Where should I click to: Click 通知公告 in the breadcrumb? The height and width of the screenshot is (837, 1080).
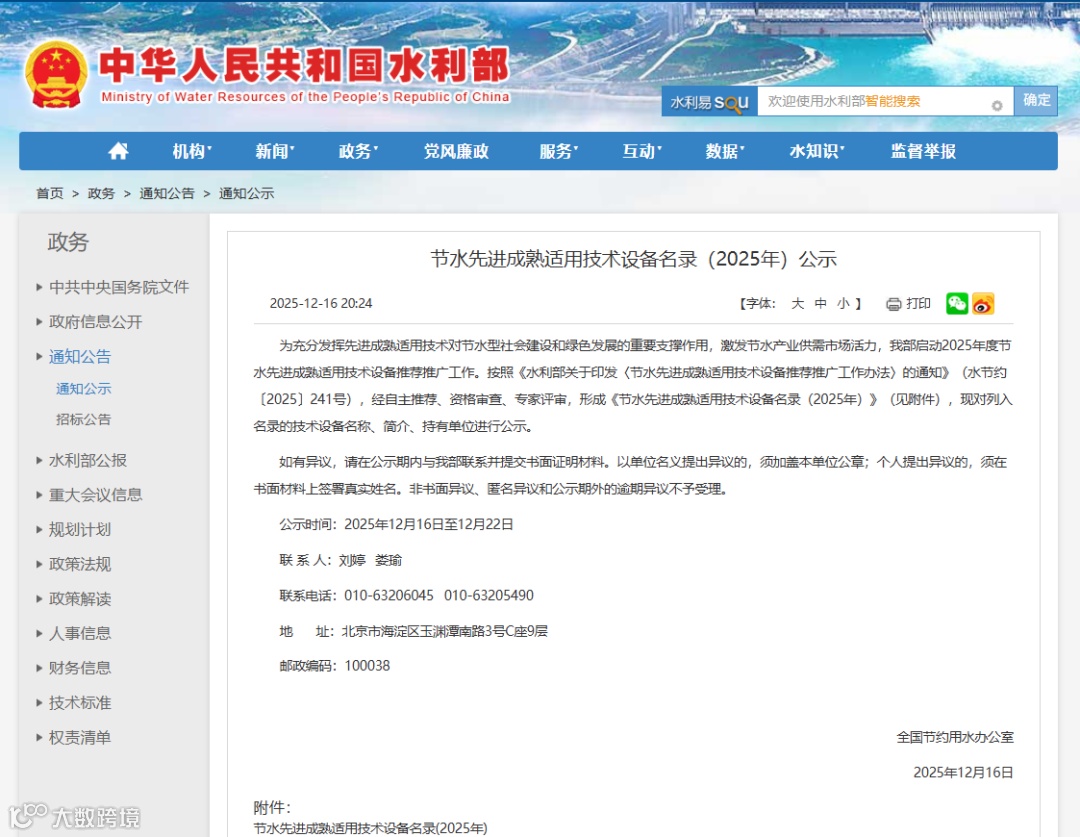[167, 194]
